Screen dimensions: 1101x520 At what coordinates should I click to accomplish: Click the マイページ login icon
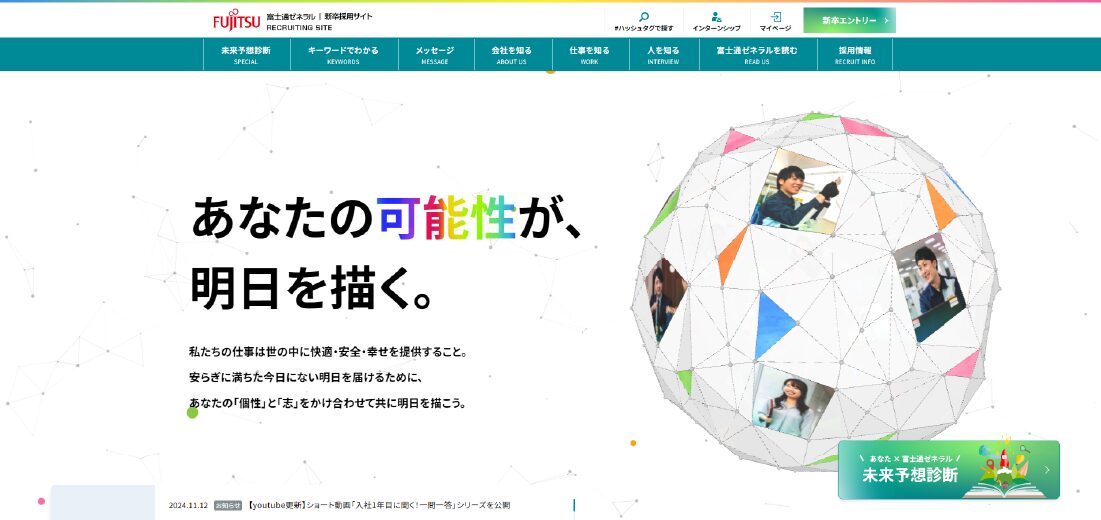(775, 17)
